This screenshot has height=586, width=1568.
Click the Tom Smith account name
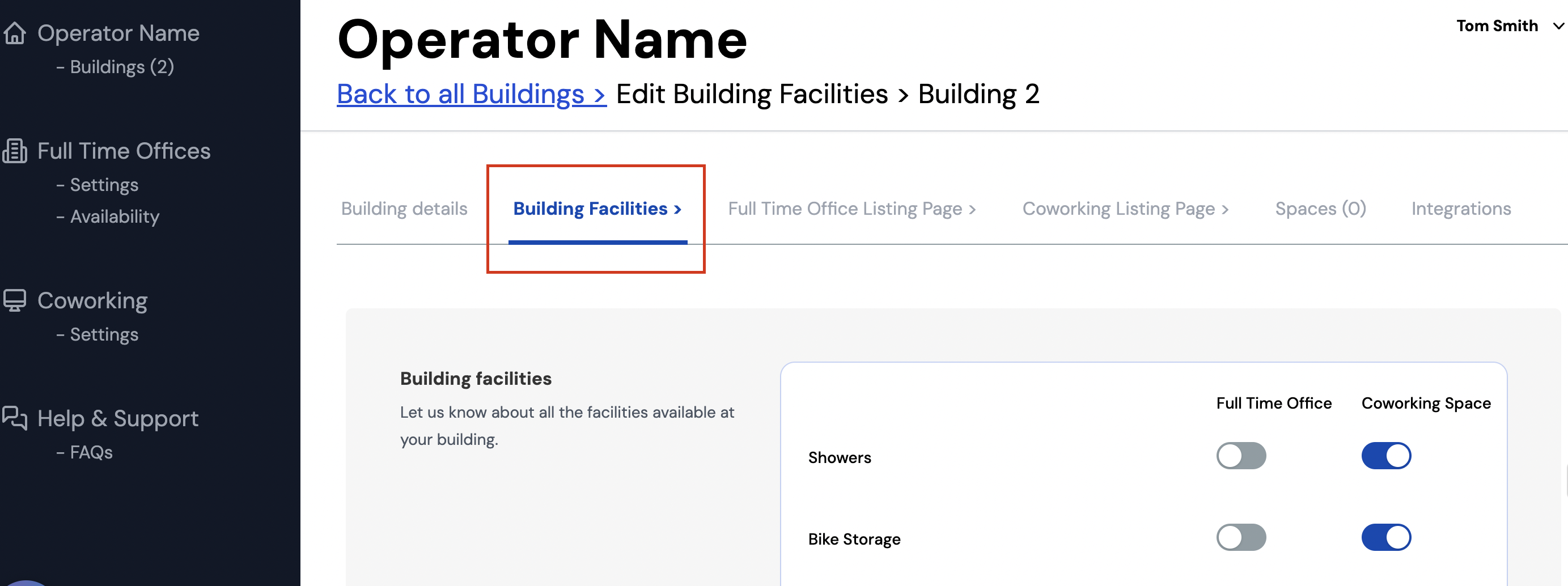(1497, 26)
